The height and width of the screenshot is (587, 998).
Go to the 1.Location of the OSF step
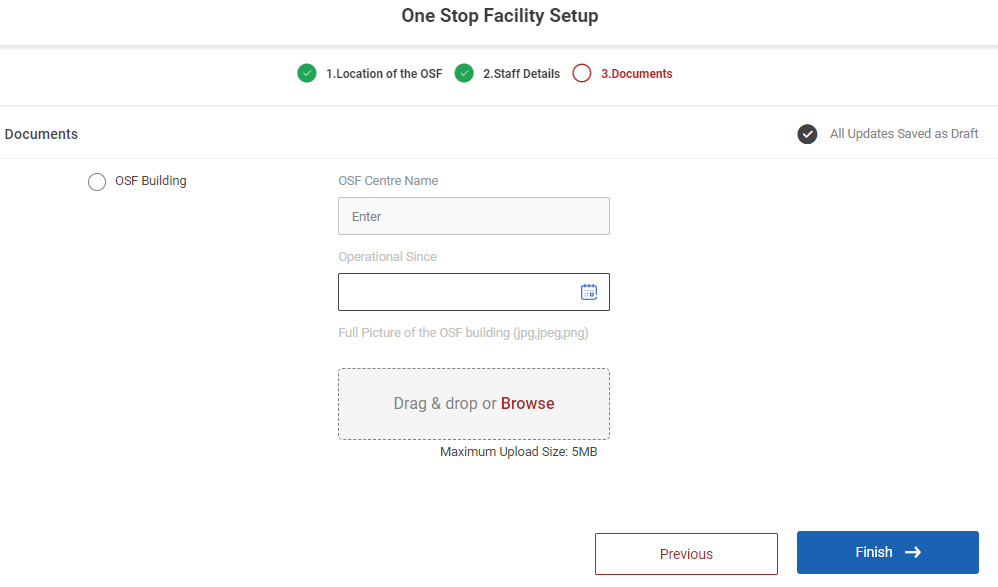384,74
